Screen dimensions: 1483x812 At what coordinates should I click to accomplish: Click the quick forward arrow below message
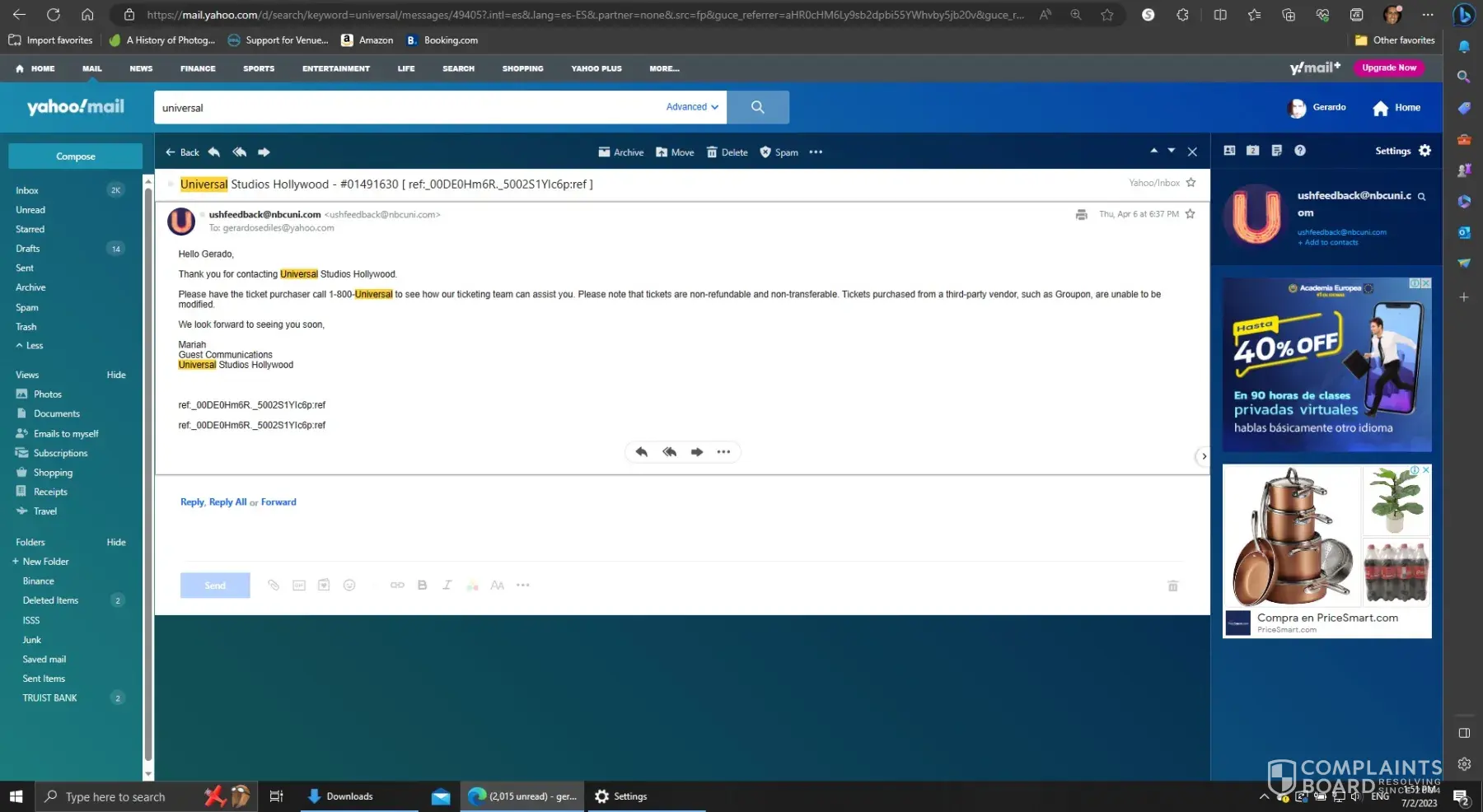697,452
